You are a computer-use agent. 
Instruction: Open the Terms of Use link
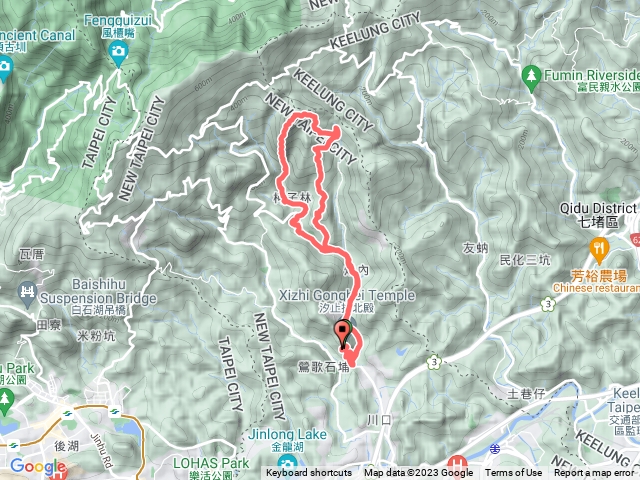[x=513, y=473]
